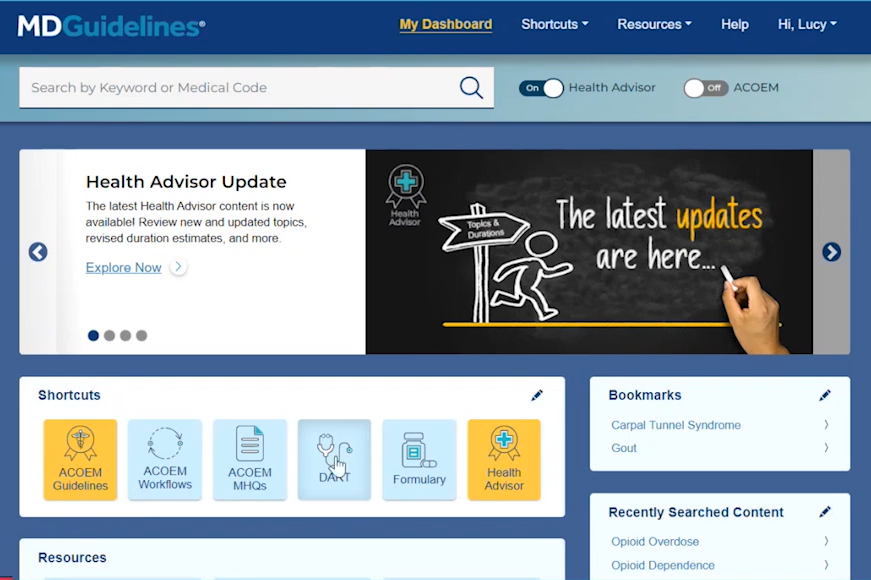Select the third carousel dot
This screenshot has height=580, width=871.
pos(126,336)
